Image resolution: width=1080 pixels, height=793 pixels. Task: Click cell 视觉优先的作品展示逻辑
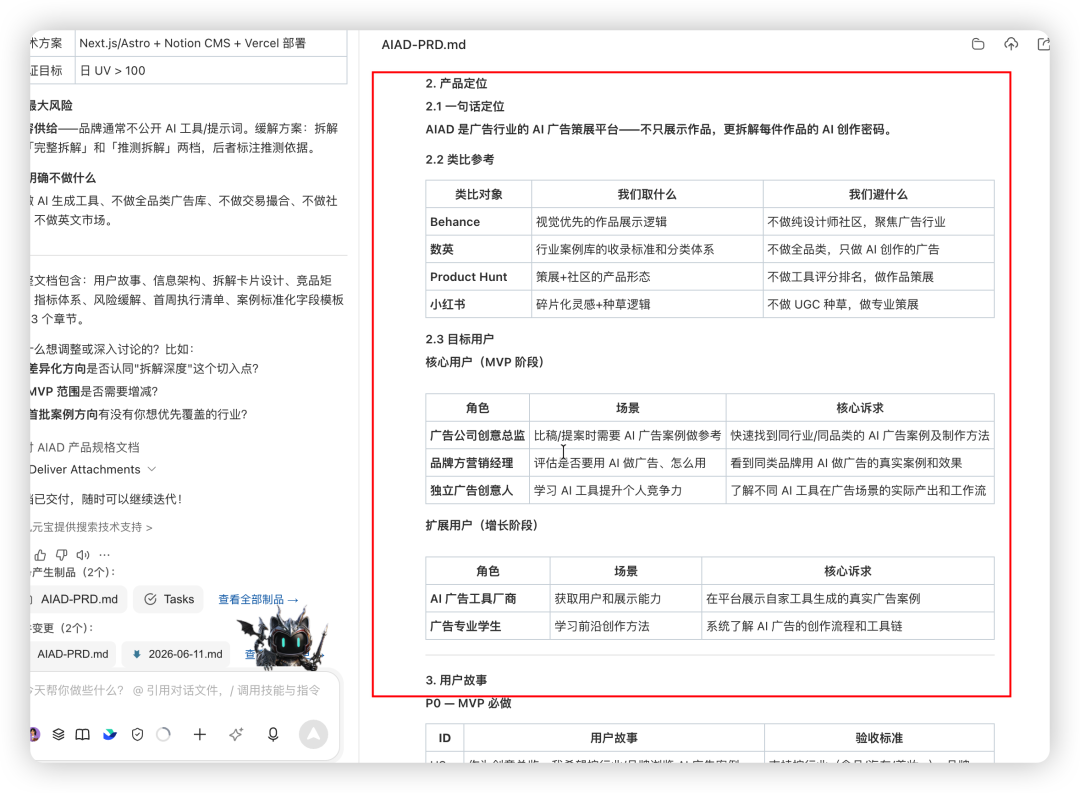click(x=647, y=222)
